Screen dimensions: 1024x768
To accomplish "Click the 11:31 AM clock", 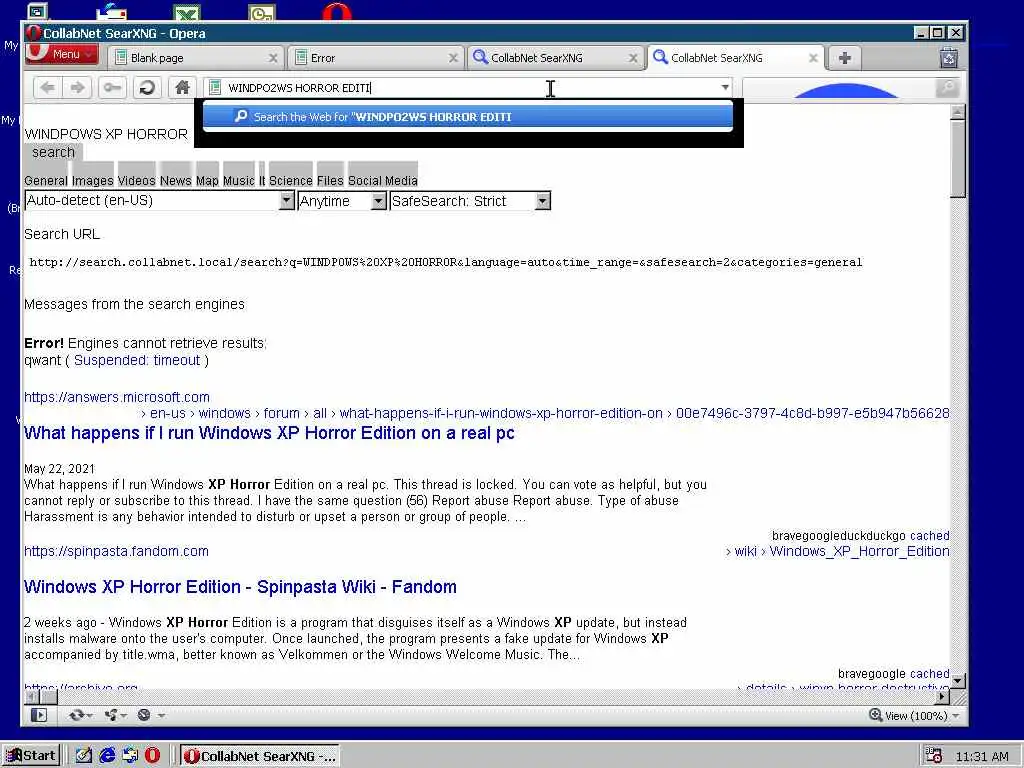I will pos(982,756).
